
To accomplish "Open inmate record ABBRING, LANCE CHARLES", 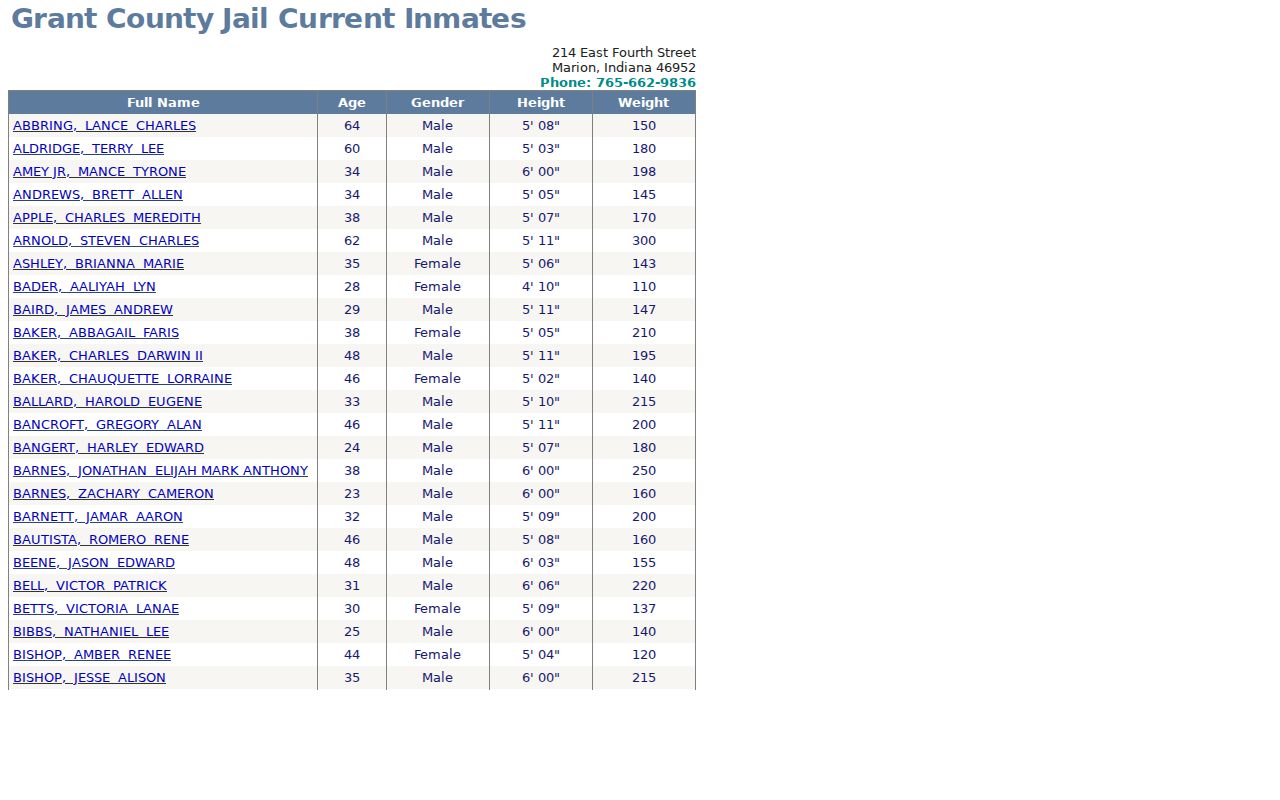I will [104, 126].
